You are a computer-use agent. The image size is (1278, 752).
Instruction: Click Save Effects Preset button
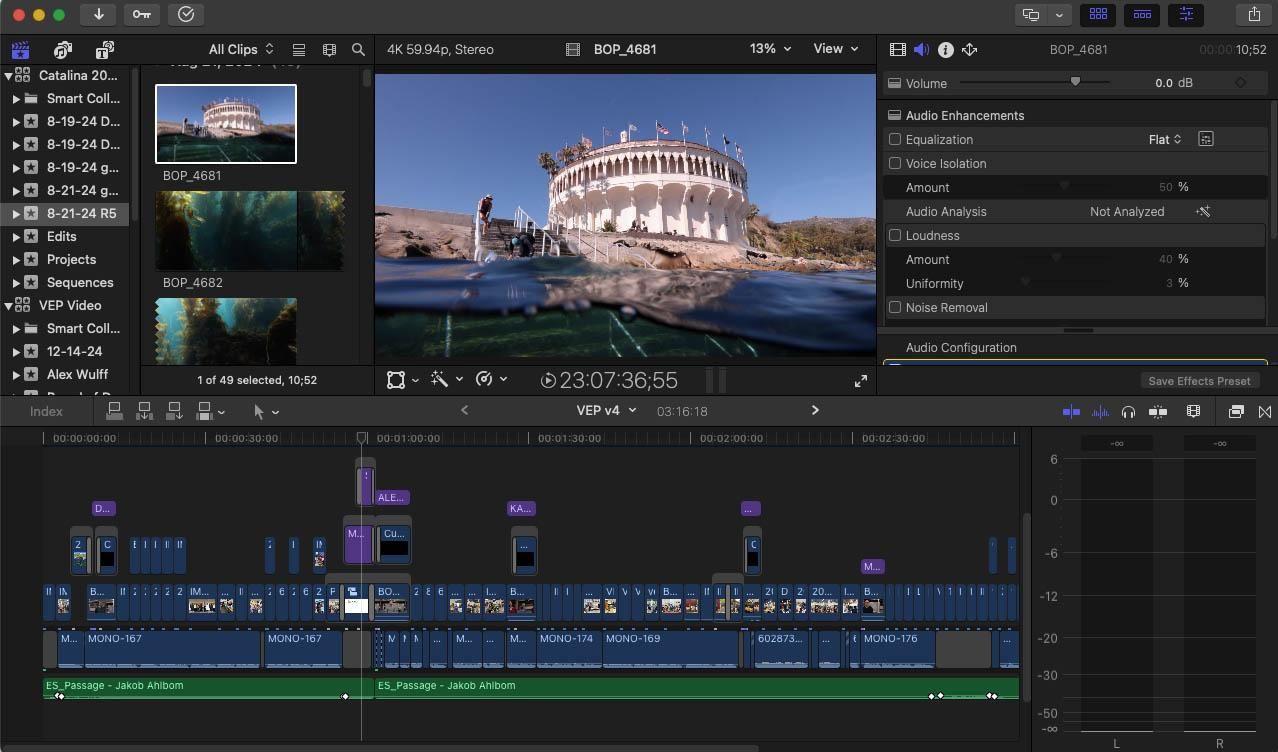tap(1199, 381)
